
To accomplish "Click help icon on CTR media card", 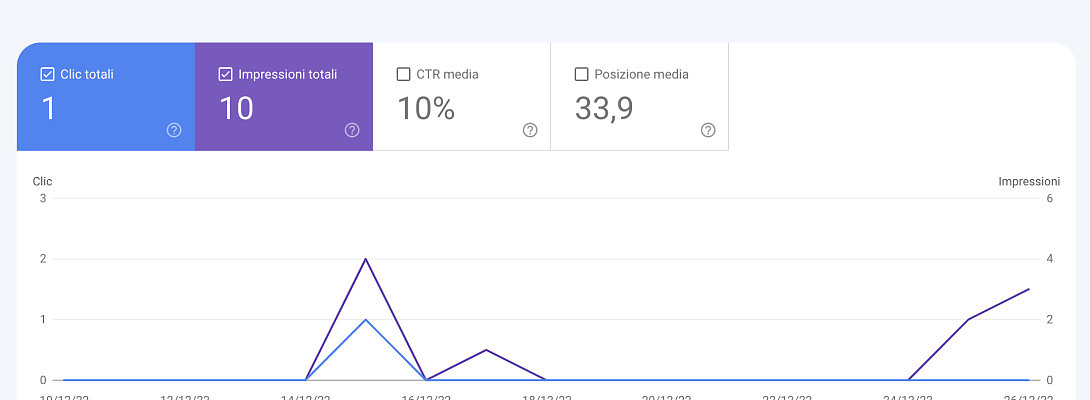I will 530,130.
